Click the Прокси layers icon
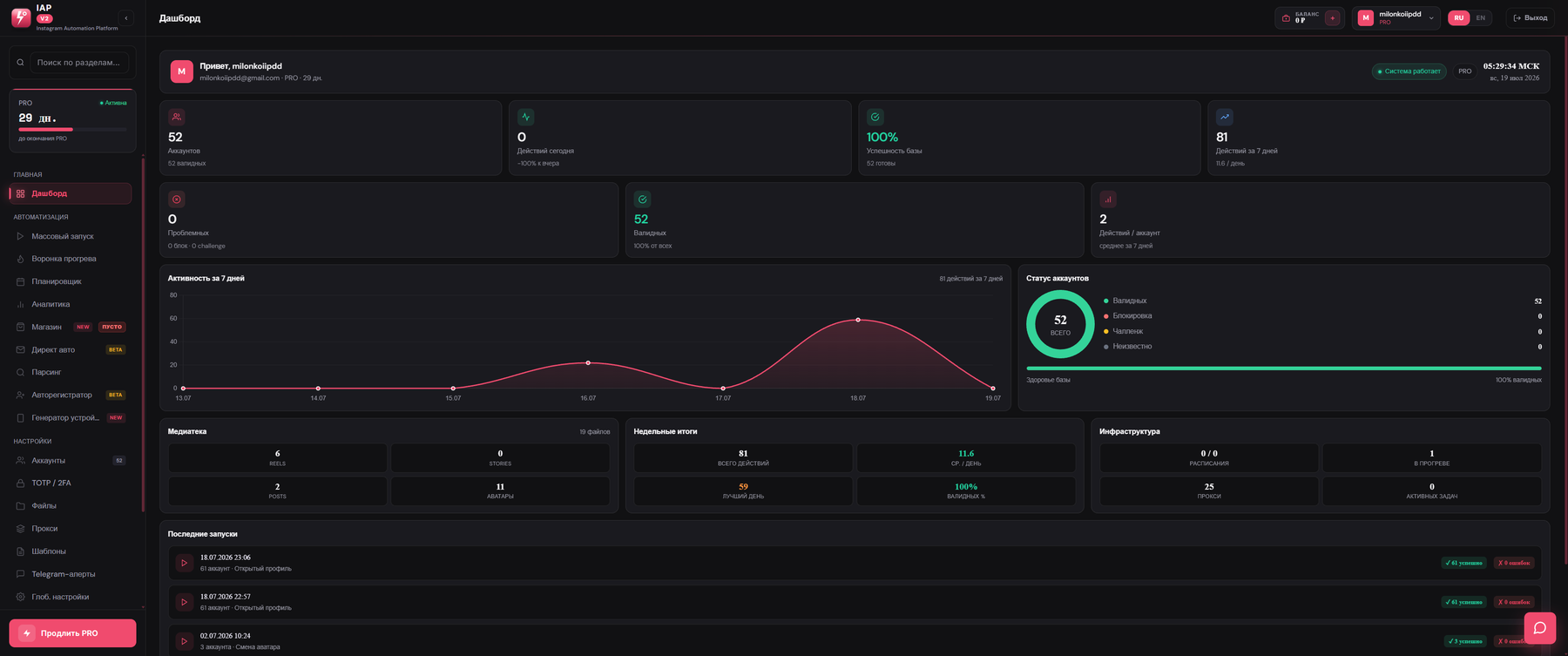This screenshot has width=1568, height=656. [20, 528]
